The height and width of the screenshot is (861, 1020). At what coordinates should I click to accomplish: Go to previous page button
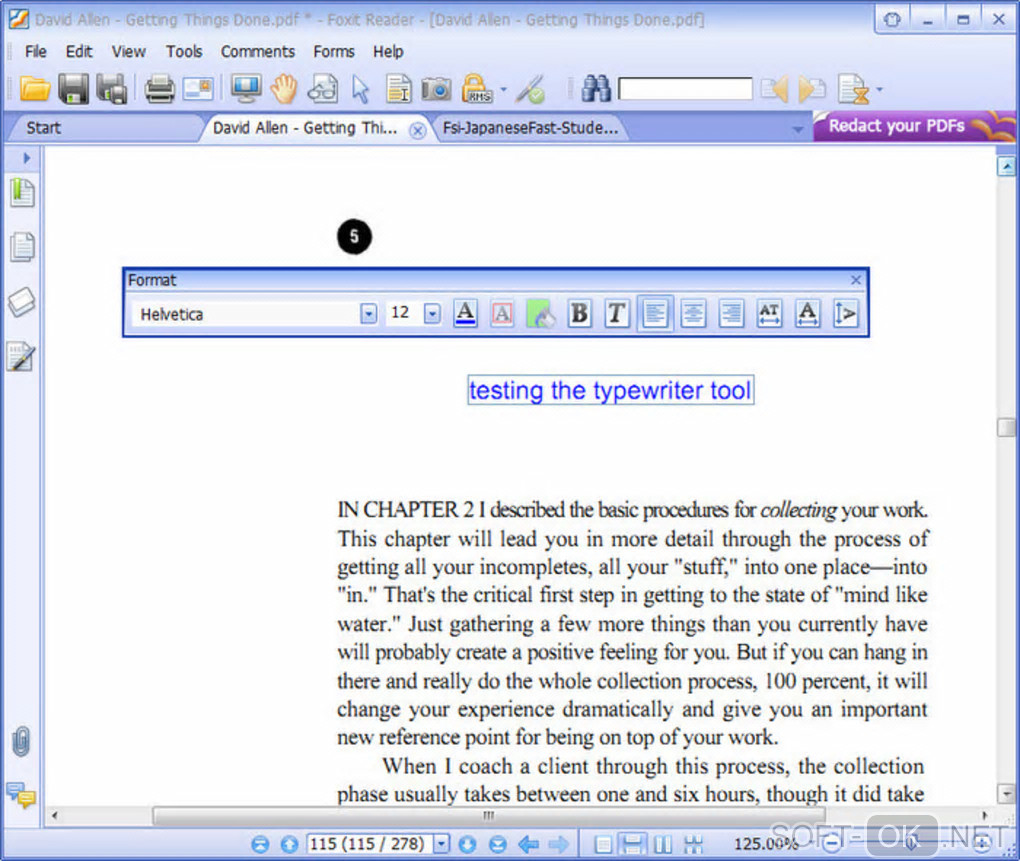coord(289,845)
